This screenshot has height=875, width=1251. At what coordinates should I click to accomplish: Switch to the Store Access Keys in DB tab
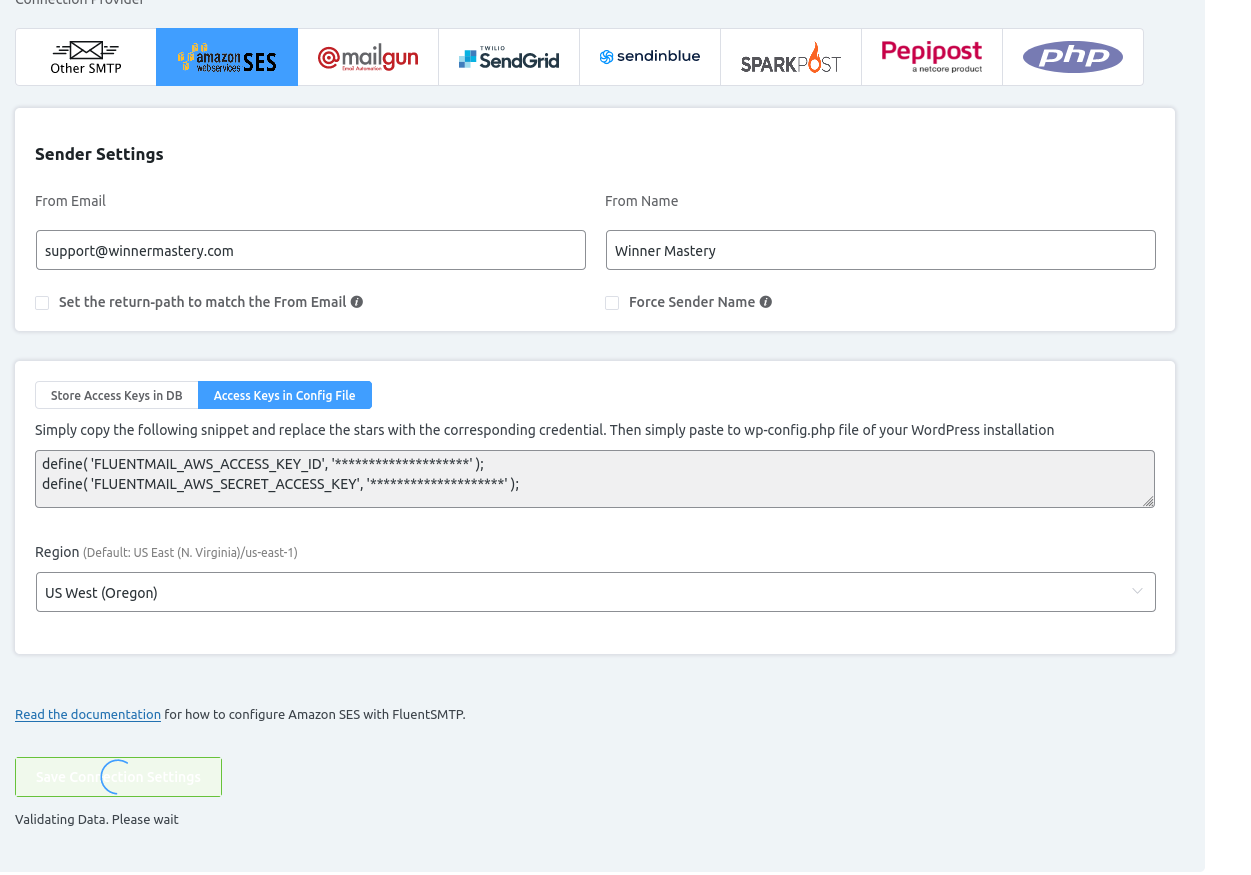[116, 395]
